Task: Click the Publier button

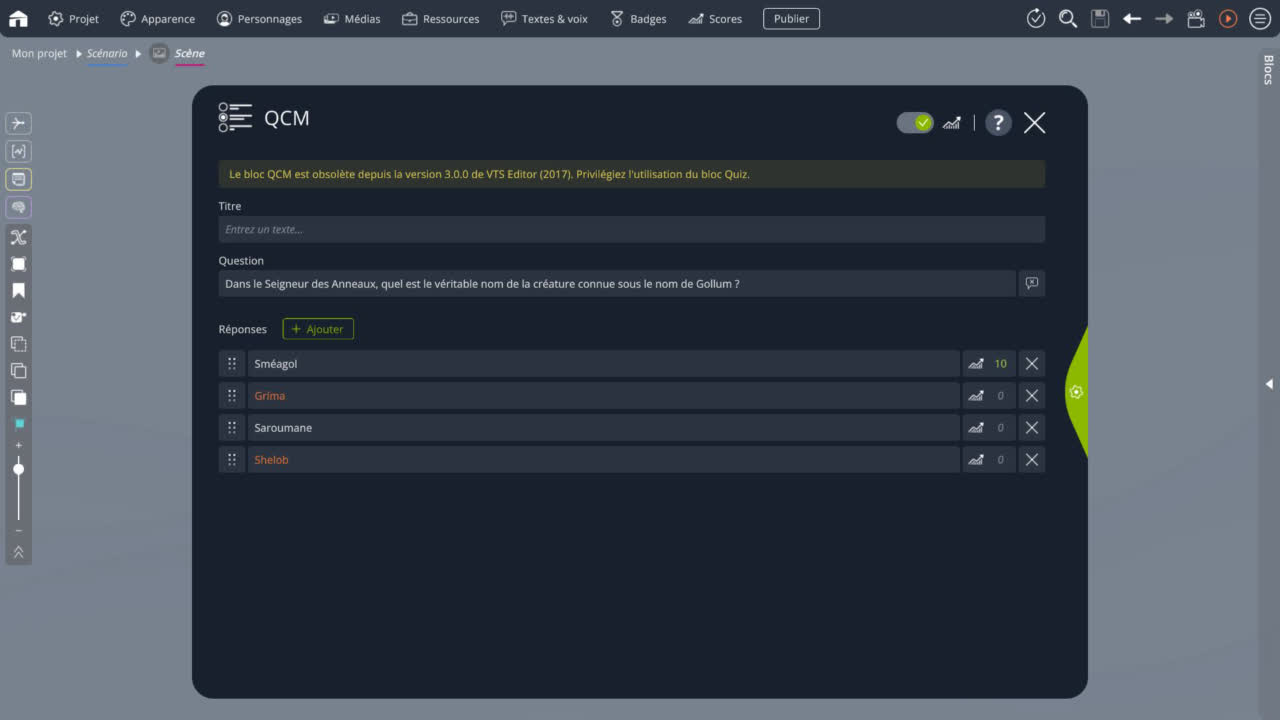Action: pos(791,18)
